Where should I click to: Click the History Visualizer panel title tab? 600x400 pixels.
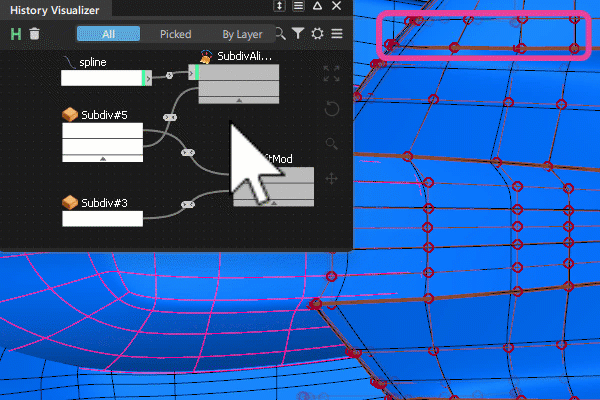click(55, 10)
